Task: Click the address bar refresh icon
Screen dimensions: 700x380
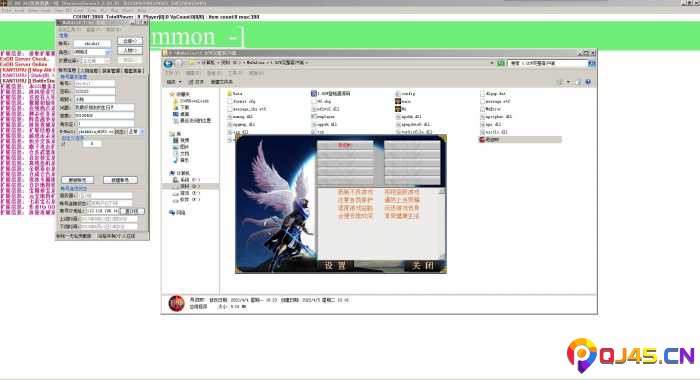Action: tap(501, 63)
